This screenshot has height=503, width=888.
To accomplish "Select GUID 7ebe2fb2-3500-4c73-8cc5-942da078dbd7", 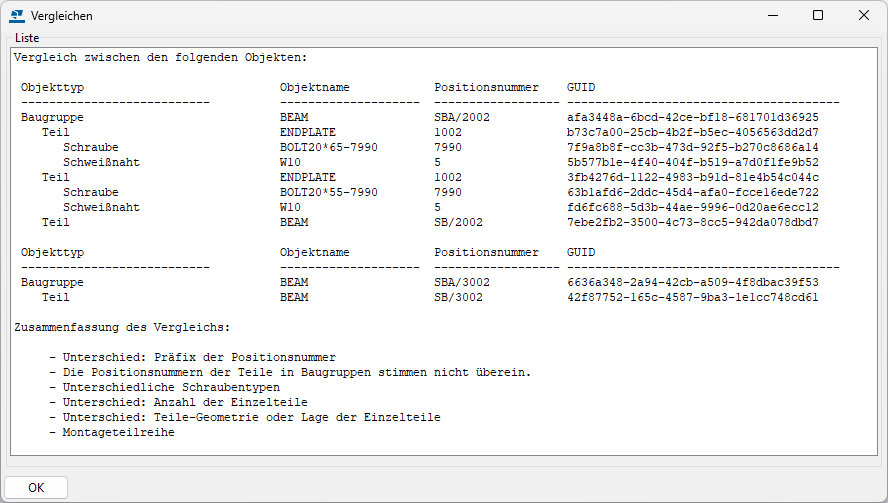I will [x=693, y=222].
